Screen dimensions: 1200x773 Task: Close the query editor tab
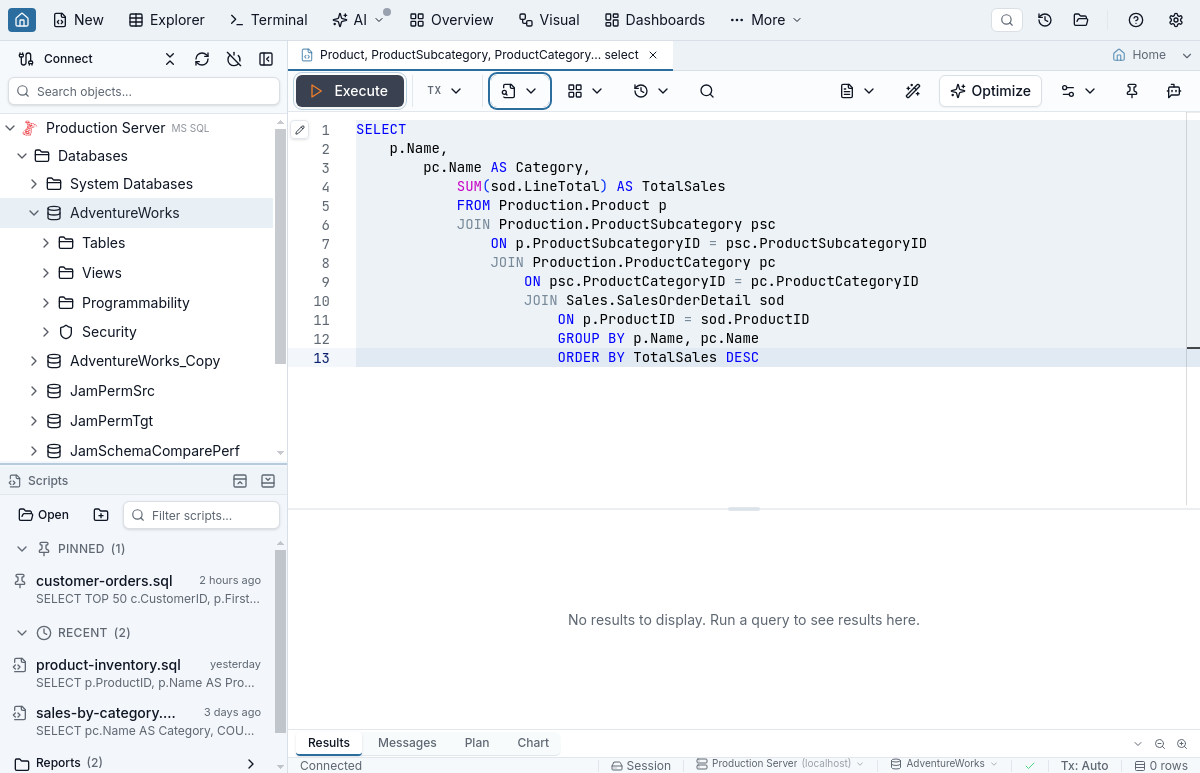coord(653,55)
